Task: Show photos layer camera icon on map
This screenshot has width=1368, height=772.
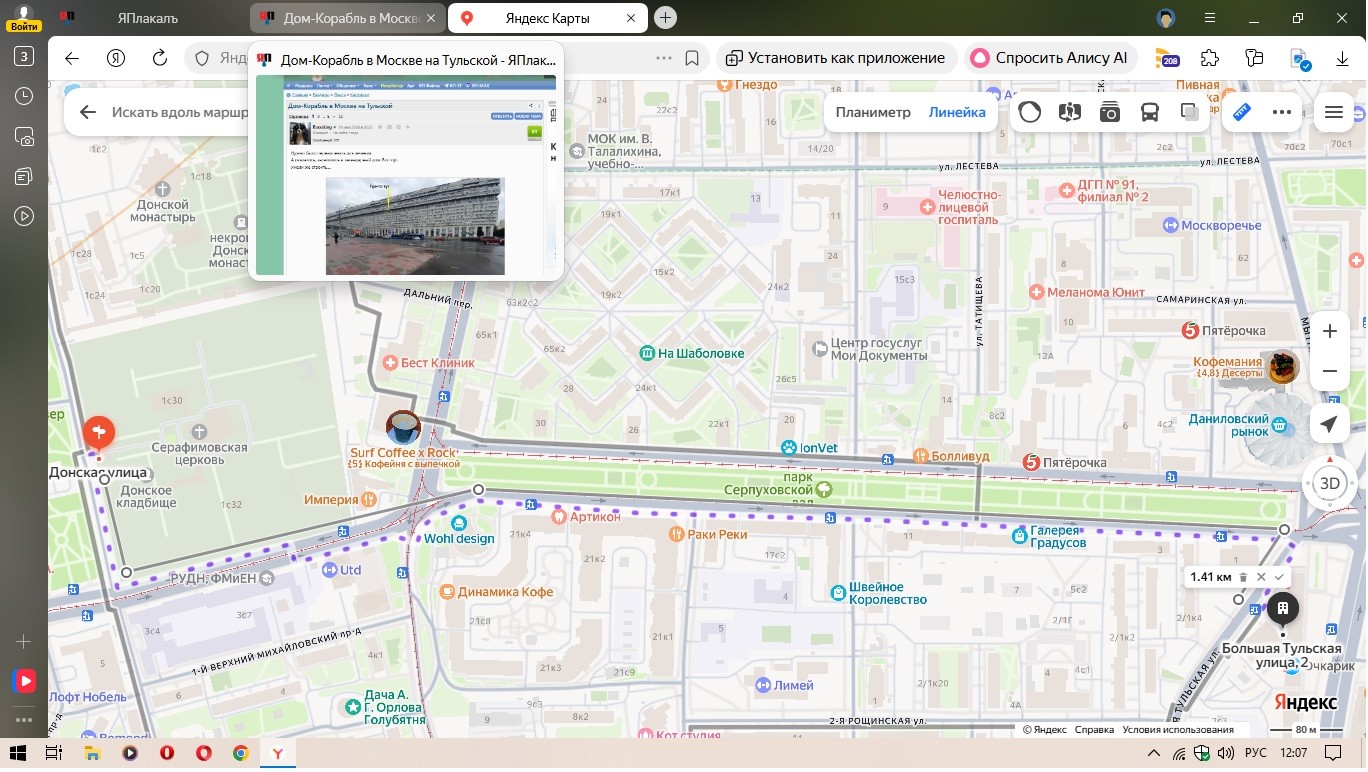Action: pos(1110,112)
